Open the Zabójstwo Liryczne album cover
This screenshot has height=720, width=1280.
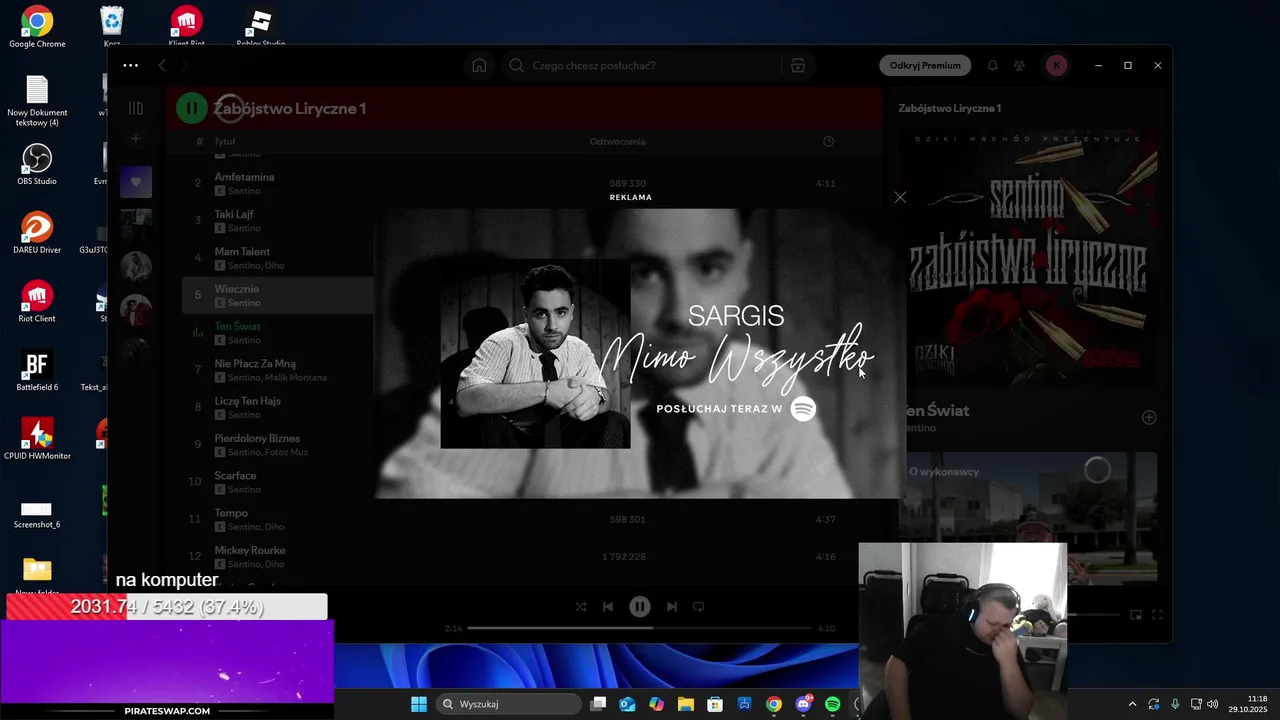[1027, 258]
